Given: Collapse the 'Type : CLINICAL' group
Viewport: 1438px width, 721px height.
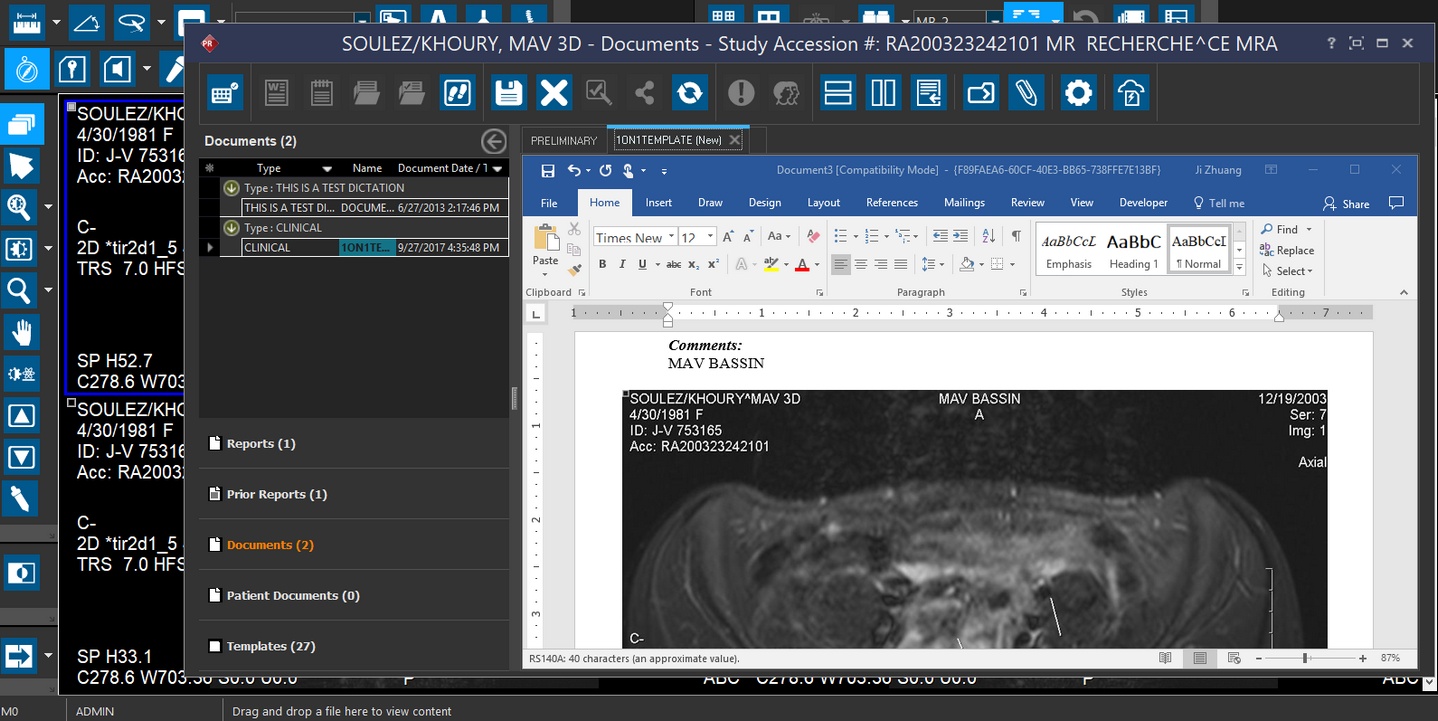Looking at the screenshot, I should 231,228.
